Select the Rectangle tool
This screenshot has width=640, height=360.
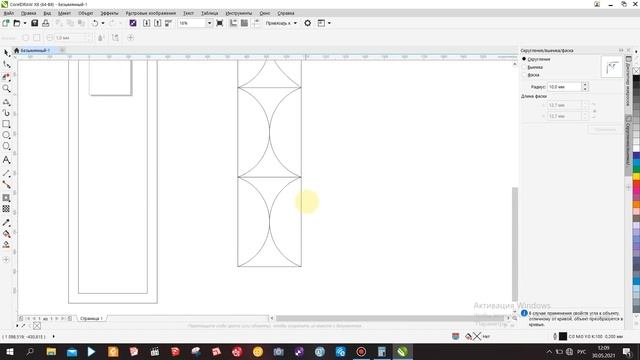point(7,124)
